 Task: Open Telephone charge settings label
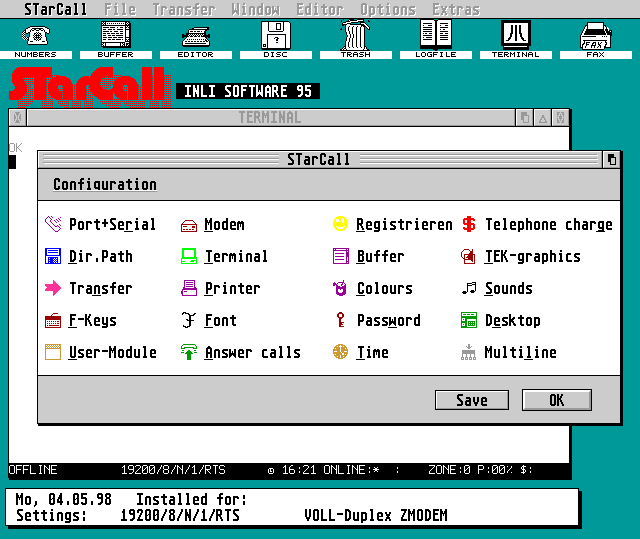pos(549,224)
